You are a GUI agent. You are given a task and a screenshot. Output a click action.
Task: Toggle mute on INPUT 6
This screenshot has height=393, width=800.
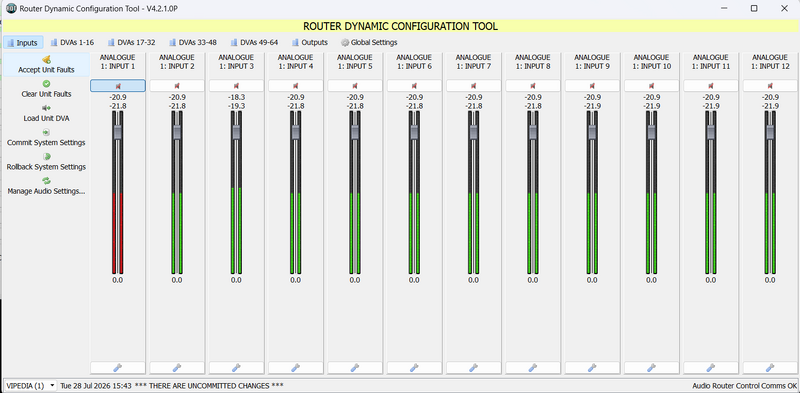pos(414,86)
